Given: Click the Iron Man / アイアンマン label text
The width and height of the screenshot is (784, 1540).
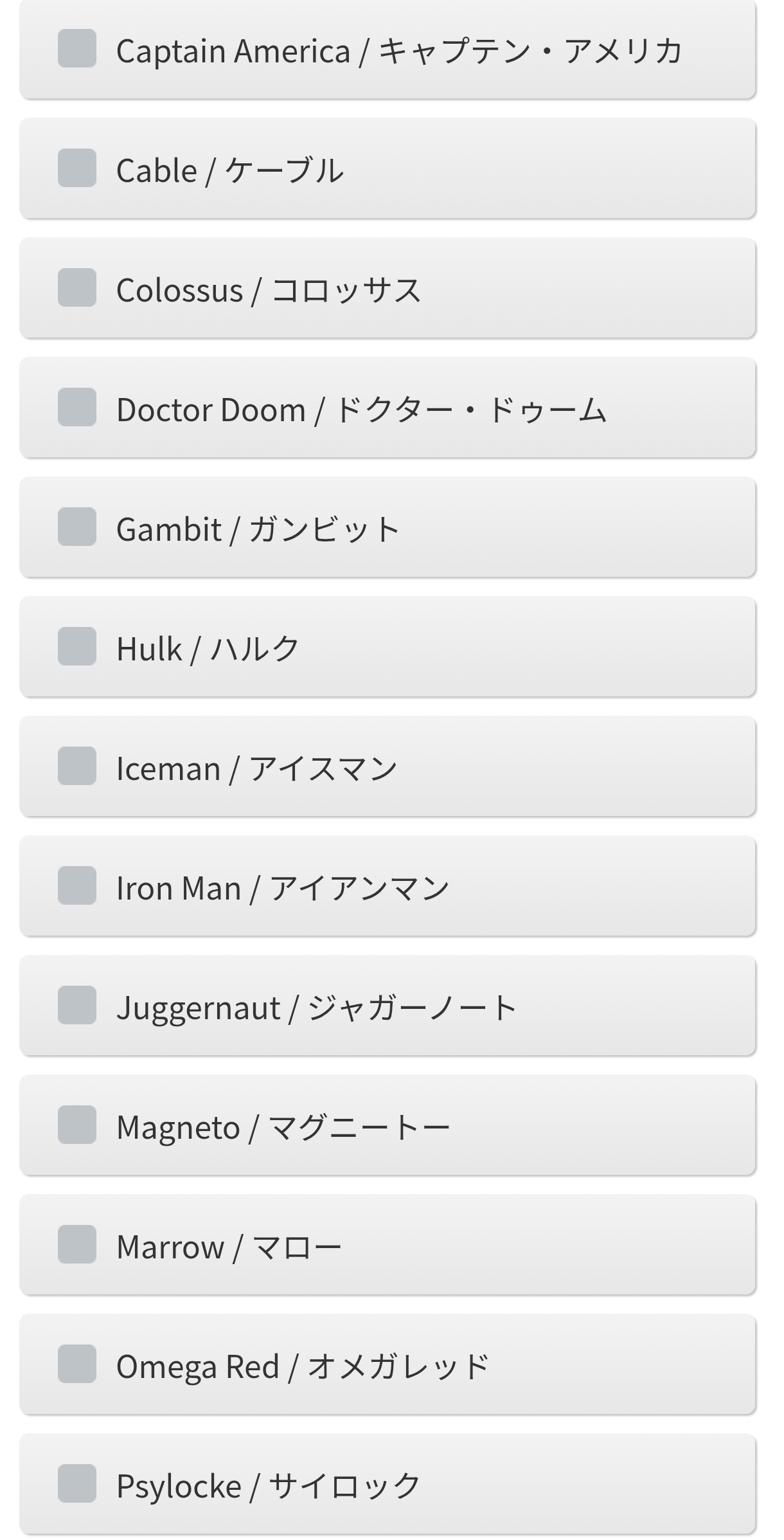Looking at the screenshot, I should pos(282,889).
